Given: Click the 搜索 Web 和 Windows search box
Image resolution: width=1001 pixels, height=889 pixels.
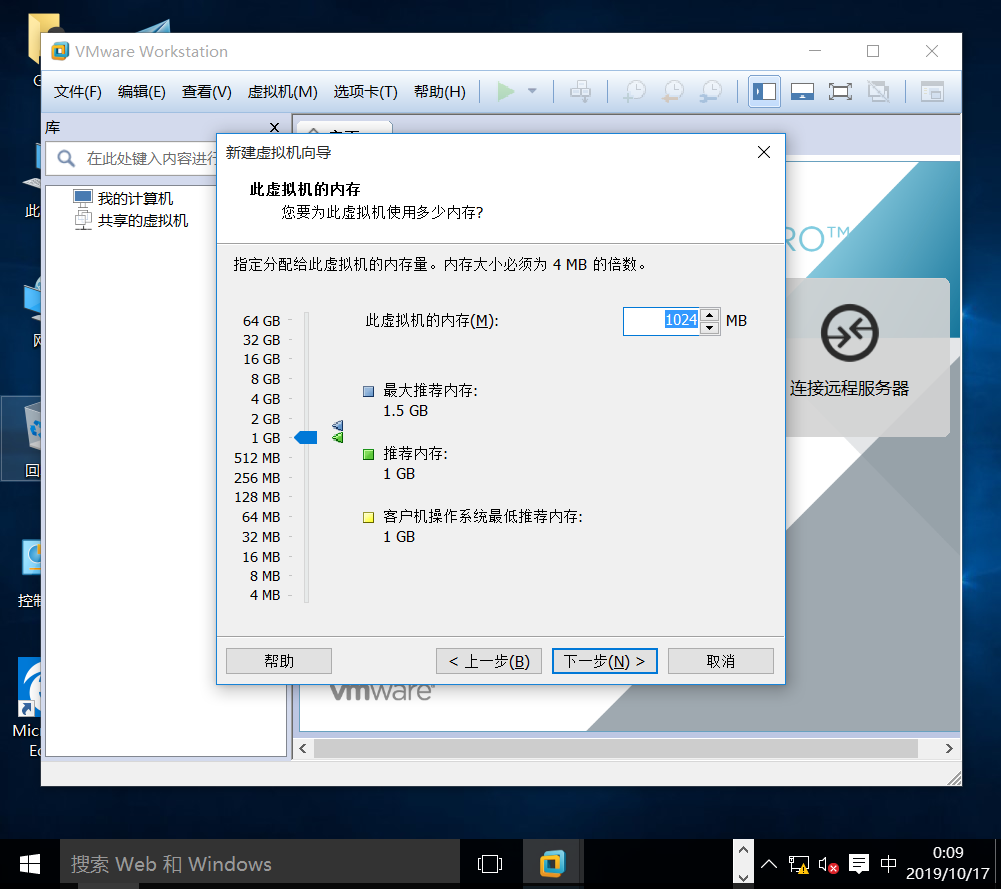Looking at the screenshot, I should (260, 864).
